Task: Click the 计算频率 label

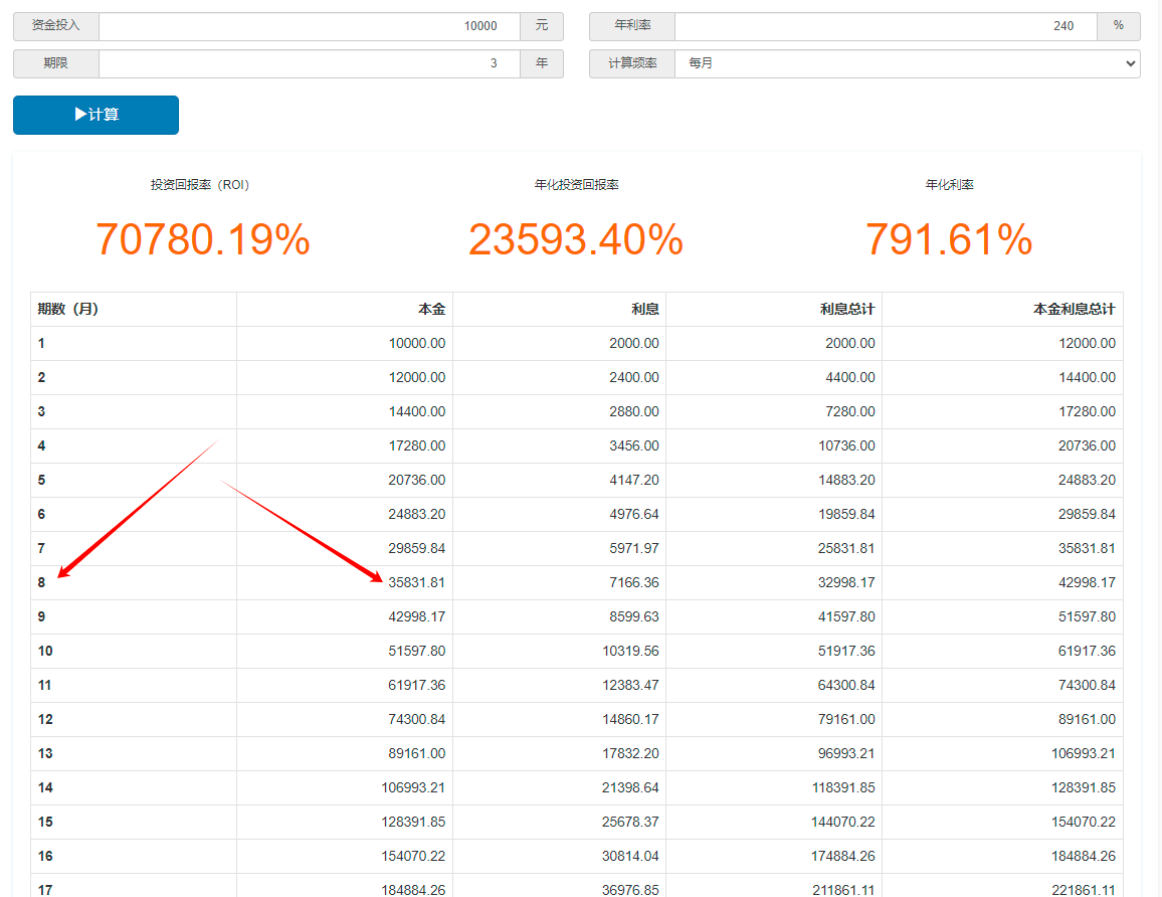Action: coord(632,63)
